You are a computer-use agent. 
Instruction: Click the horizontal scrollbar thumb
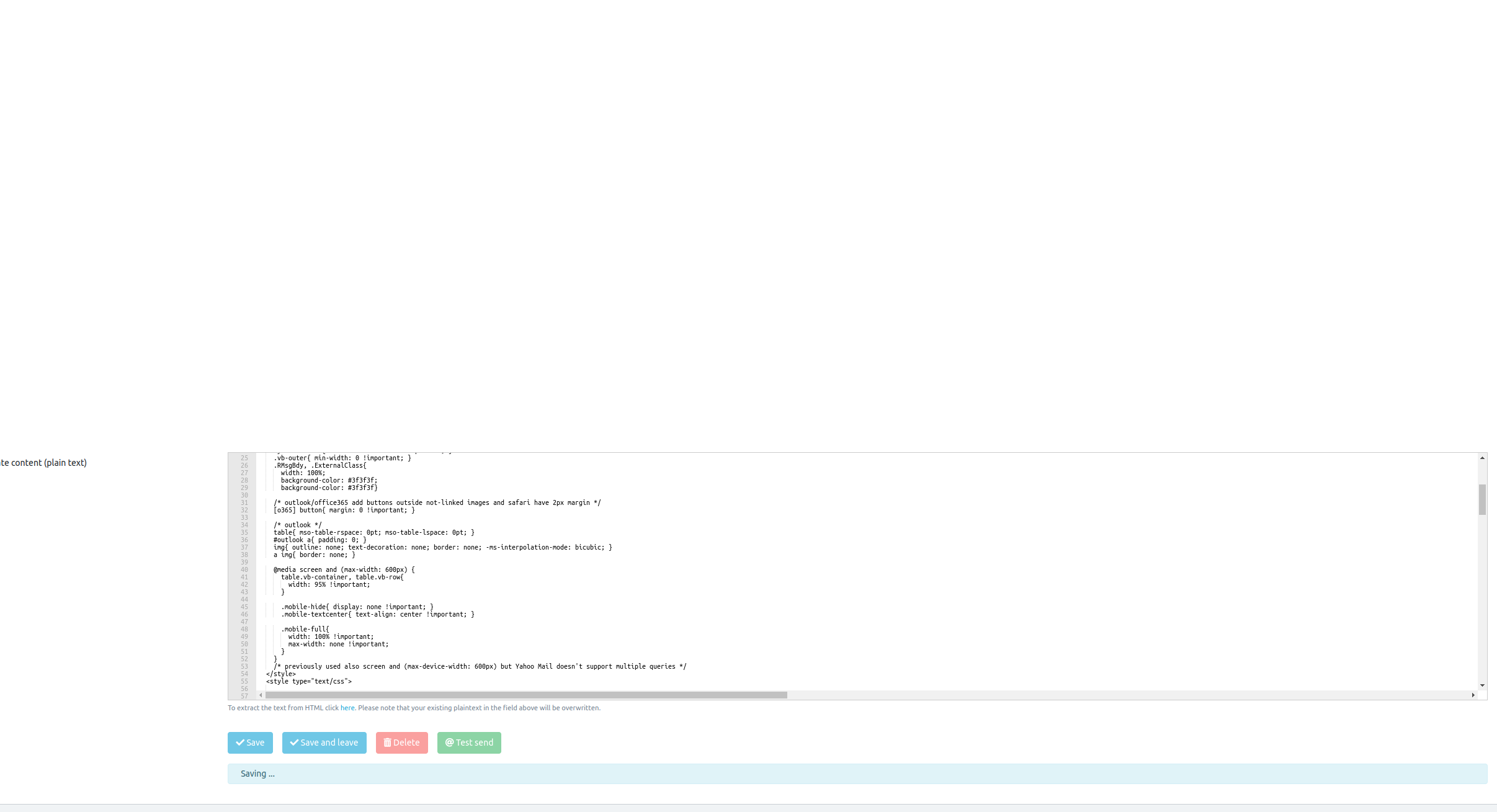point(526,695)
